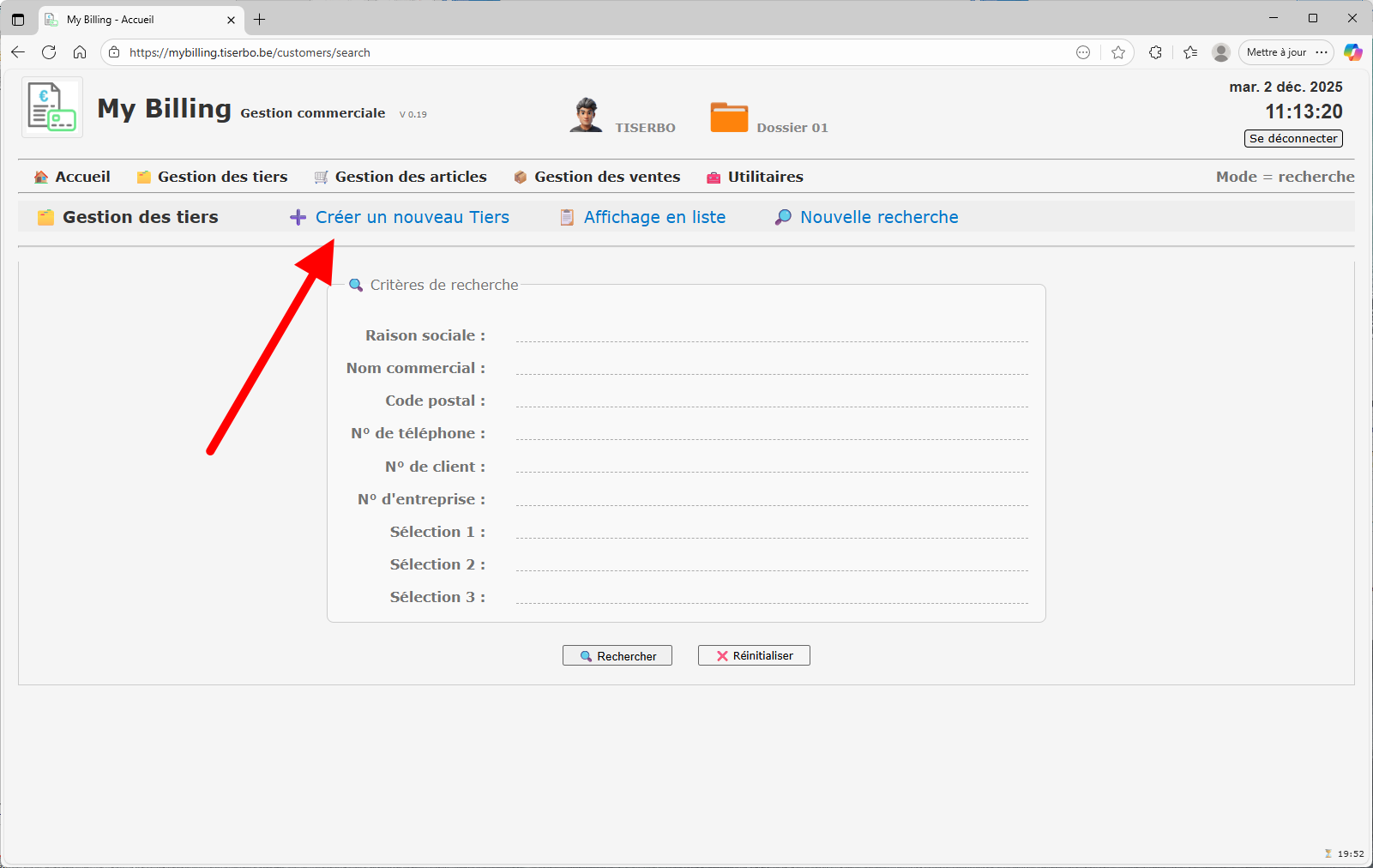Click the My Billing invoice logo icon

51,107
